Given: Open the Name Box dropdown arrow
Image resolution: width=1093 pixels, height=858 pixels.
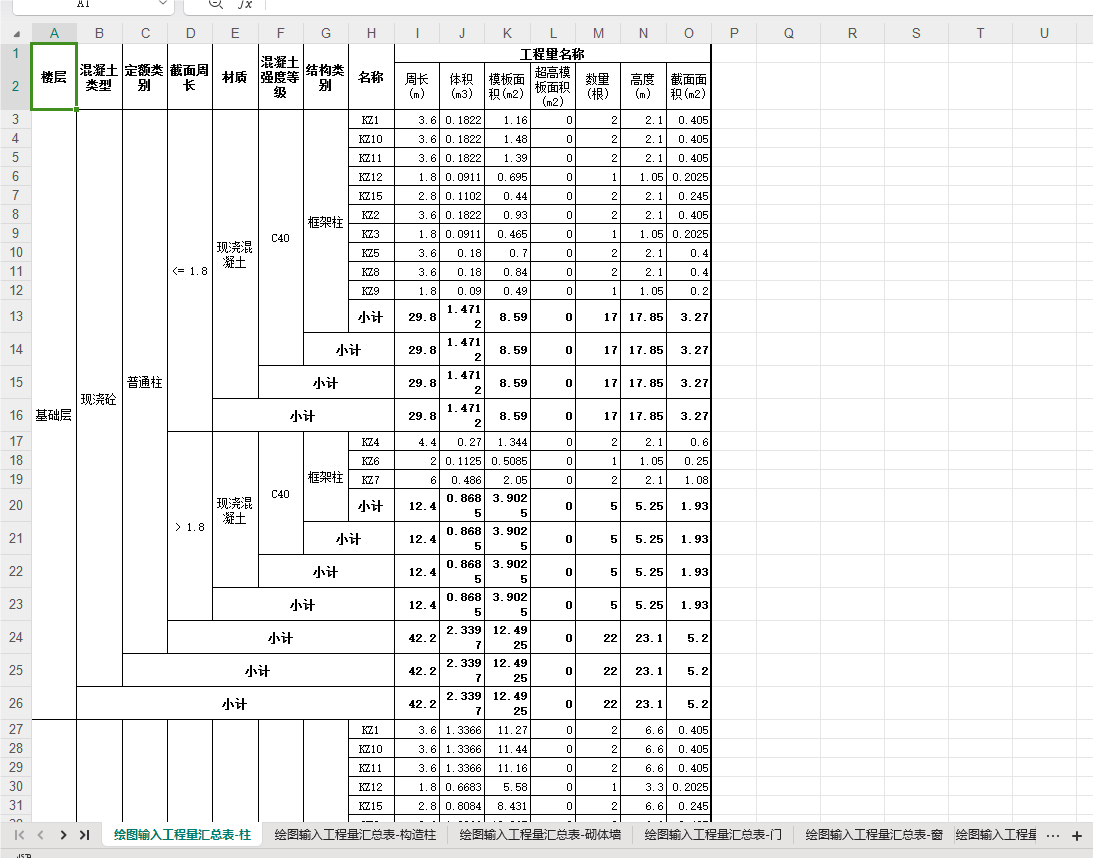Looking at the screenshot, I should (163, 3).
